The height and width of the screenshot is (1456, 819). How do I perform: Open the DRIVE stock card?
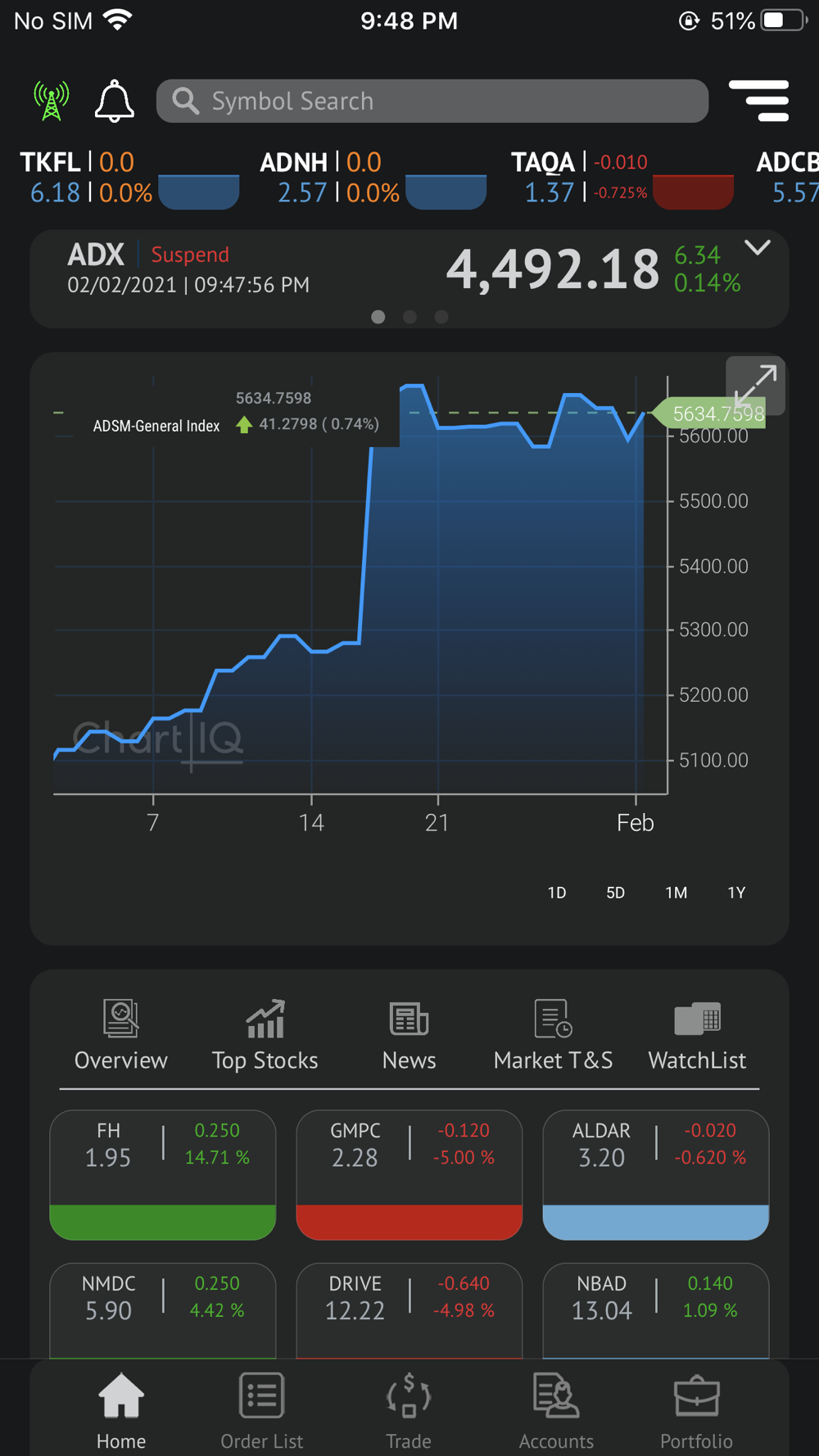409,1310
